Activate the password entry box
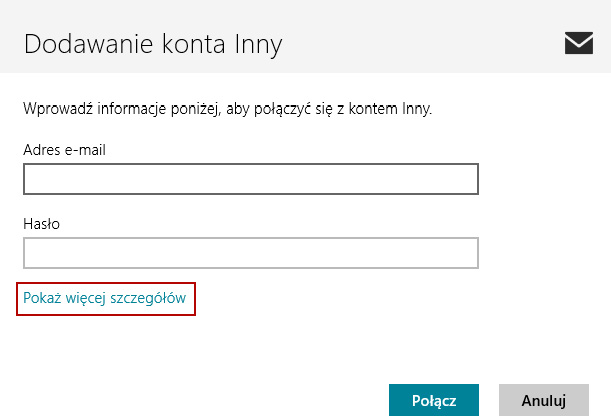The image size is (611, 420). pos(250,253)
